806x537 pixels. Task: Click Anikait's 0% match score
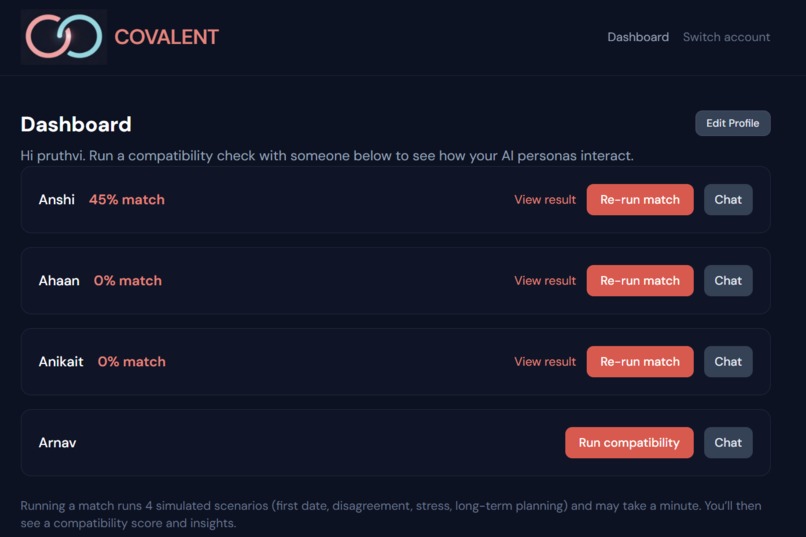132,362
